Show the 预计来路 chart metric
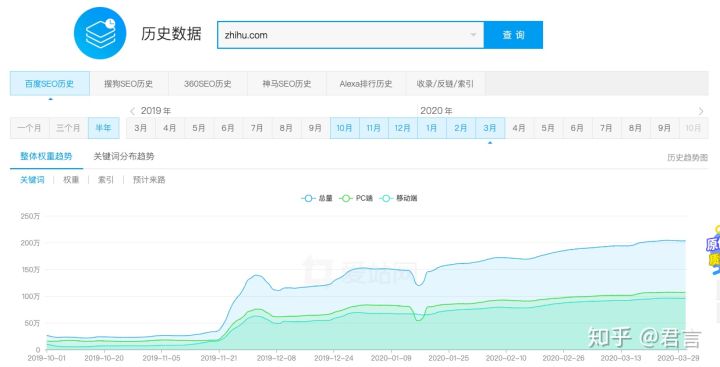 149,180
